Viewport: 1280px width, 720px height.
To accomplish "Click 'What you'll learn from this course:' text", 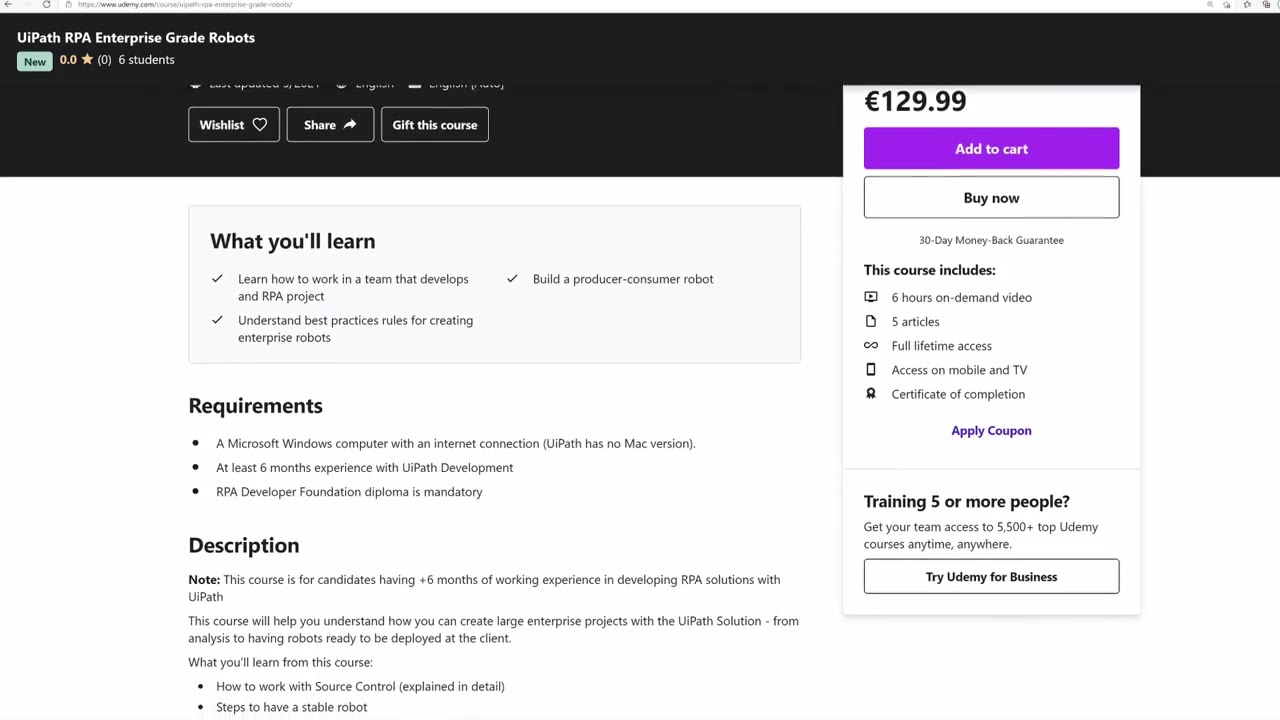I will [x=280, y=663].
